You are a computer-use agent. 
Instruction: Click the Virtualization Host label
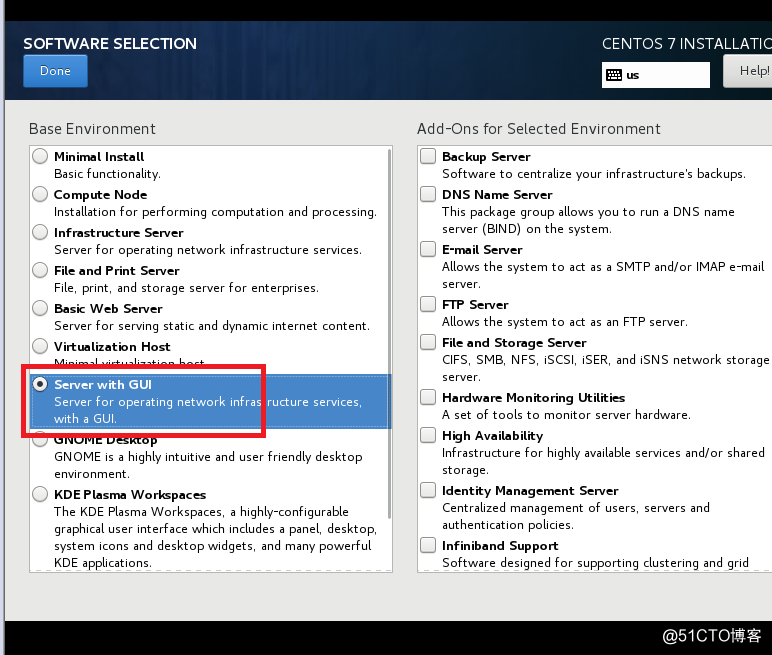112,346
